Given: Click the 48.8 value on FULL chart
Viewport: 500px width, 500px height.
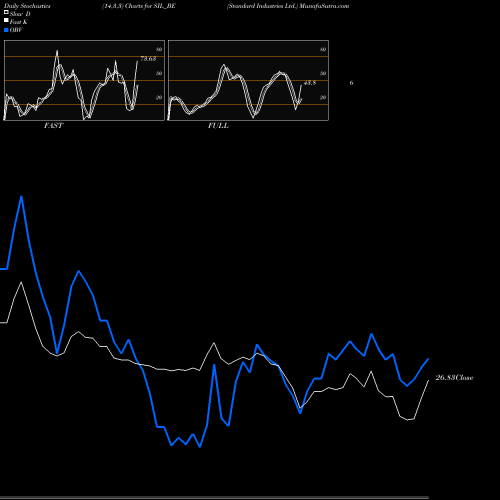Looking at the screenshot, I should 310,83.
